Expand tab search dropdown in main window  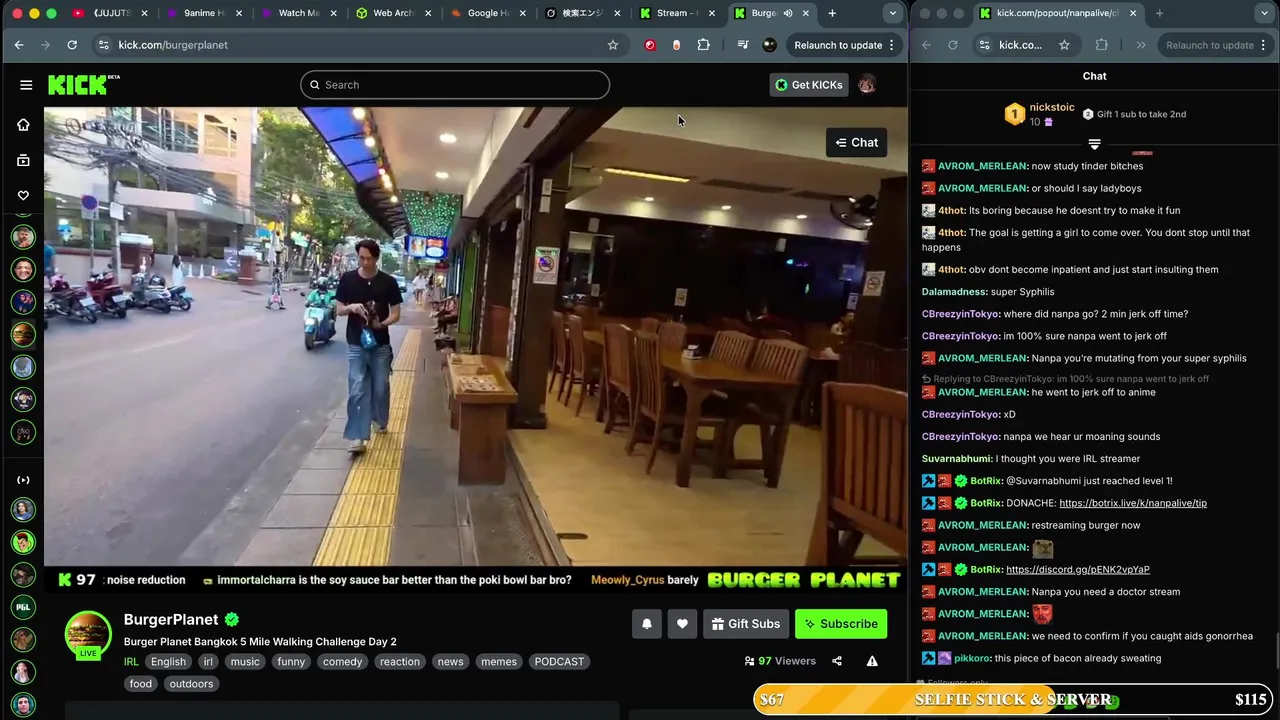[x=892, y=13]
